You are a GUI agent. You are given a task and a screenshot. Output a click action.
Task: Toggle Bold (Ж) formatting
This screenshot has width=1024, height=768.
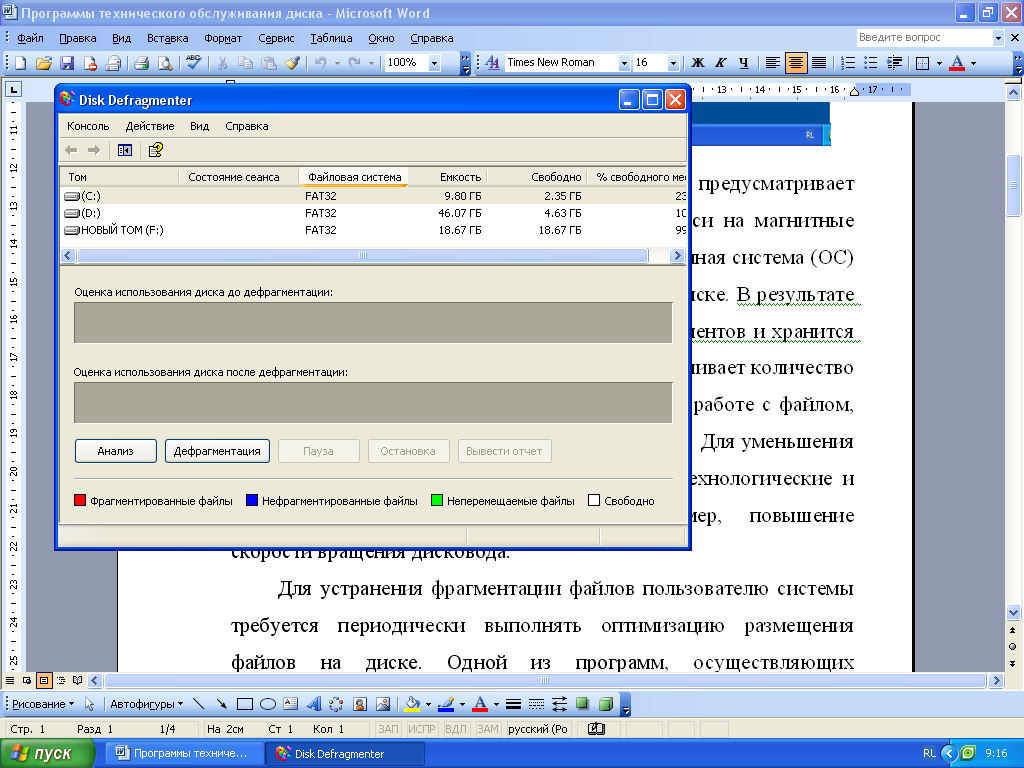pyautogui.click(x=697, y=63)
